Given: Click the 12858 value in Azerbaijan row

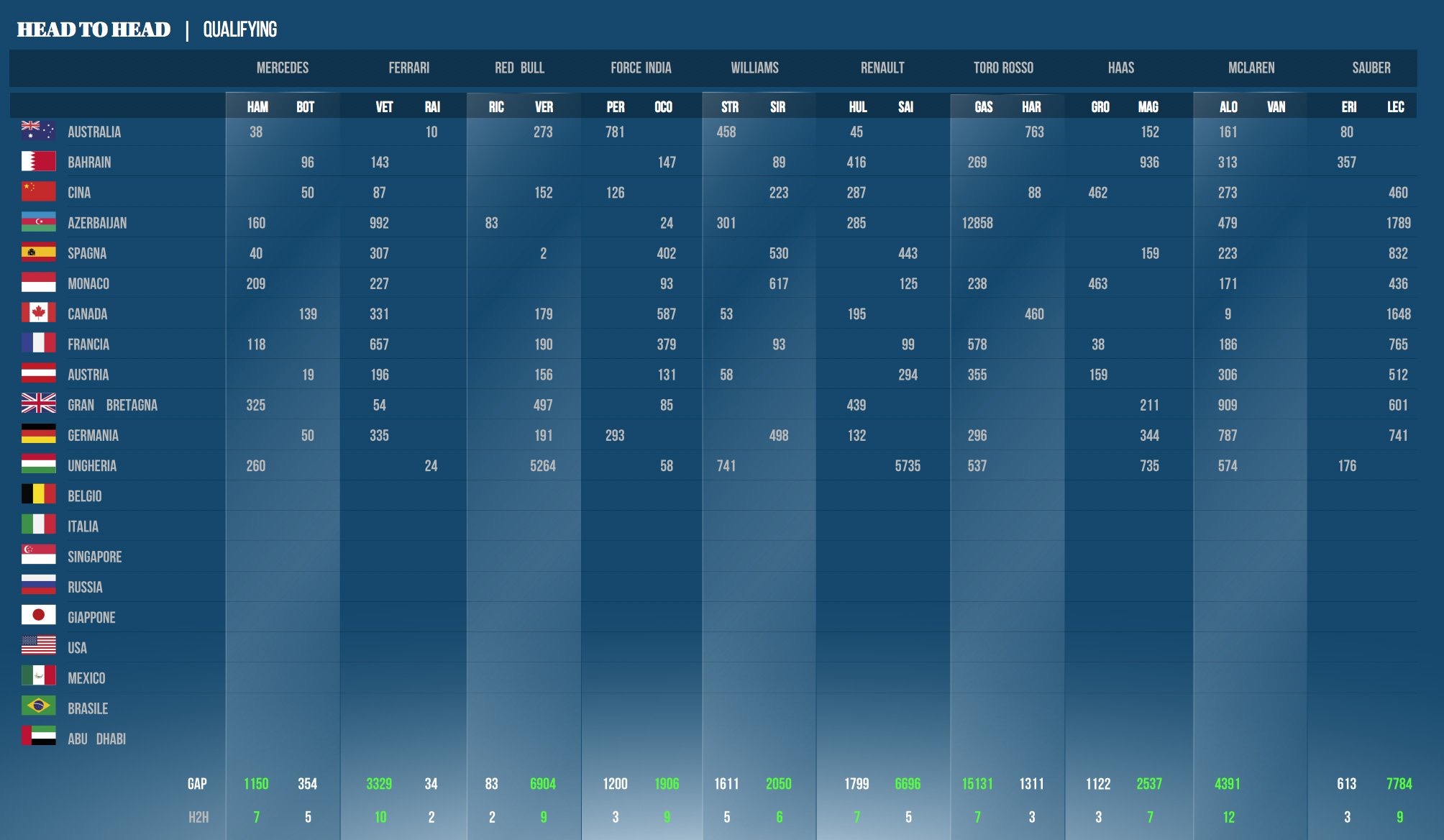Looking at the screenshot, I should click(x=977, y=223).
